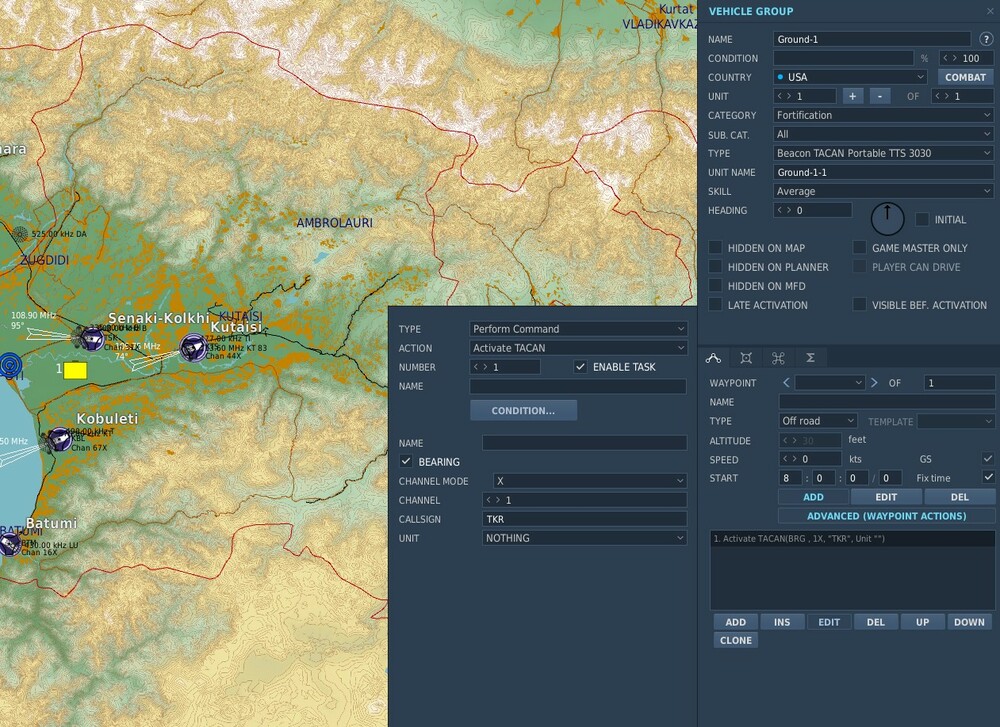Select the route waypoints tab icon
Screen dimensions: 1000x727
713,357
